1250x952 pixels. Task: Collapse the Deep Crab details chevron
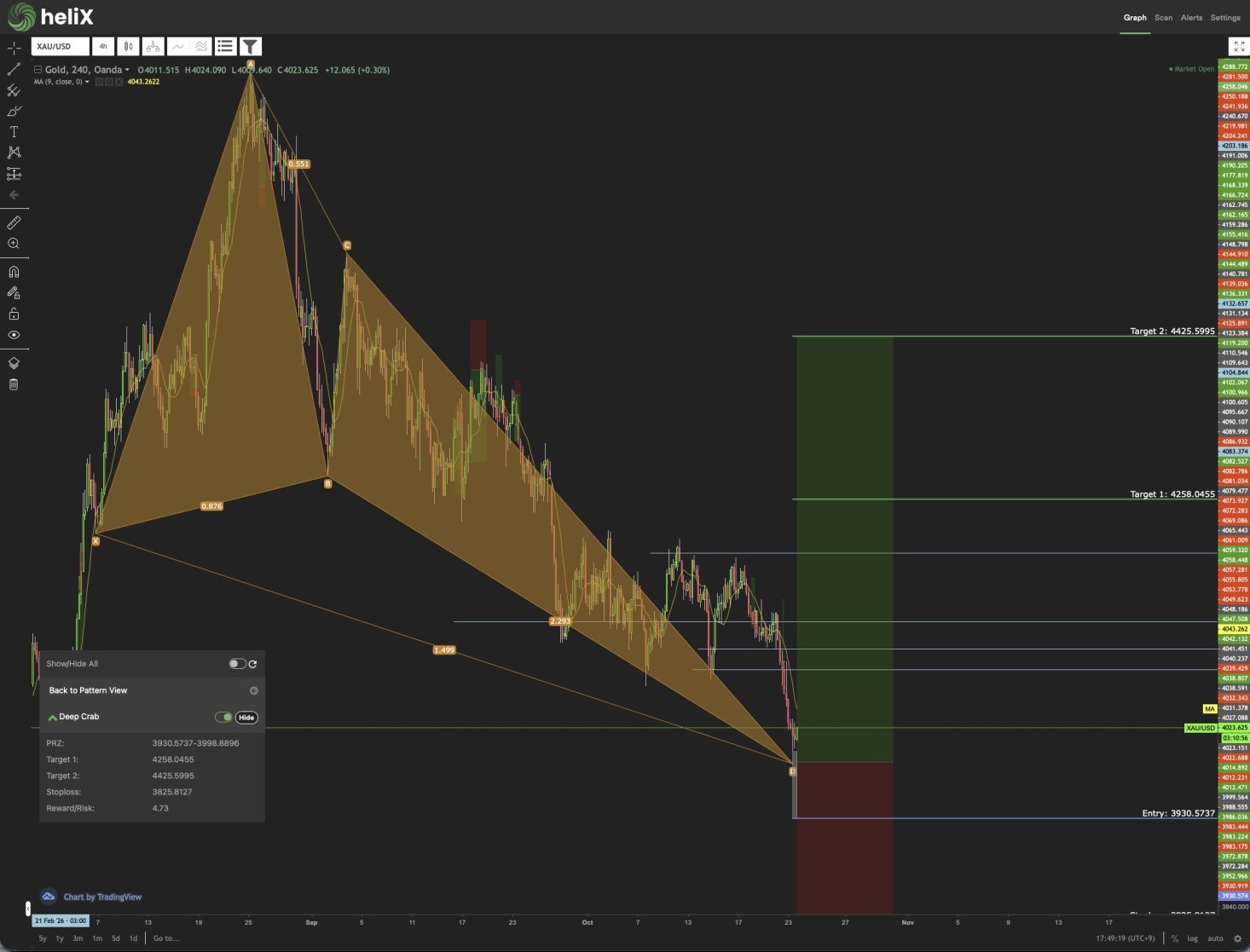[53, 718]
